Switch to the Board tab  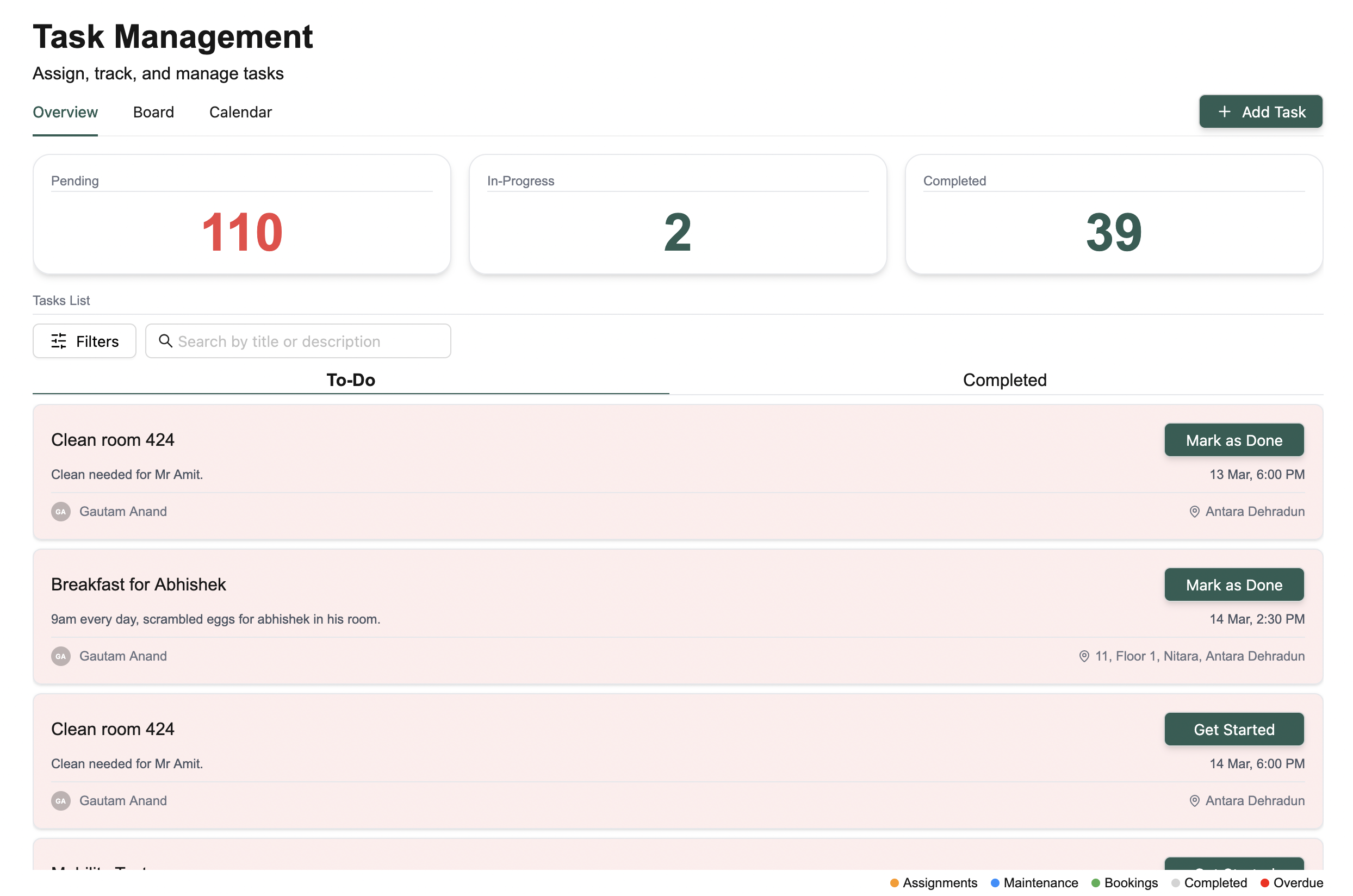click(x=153, y=112)
